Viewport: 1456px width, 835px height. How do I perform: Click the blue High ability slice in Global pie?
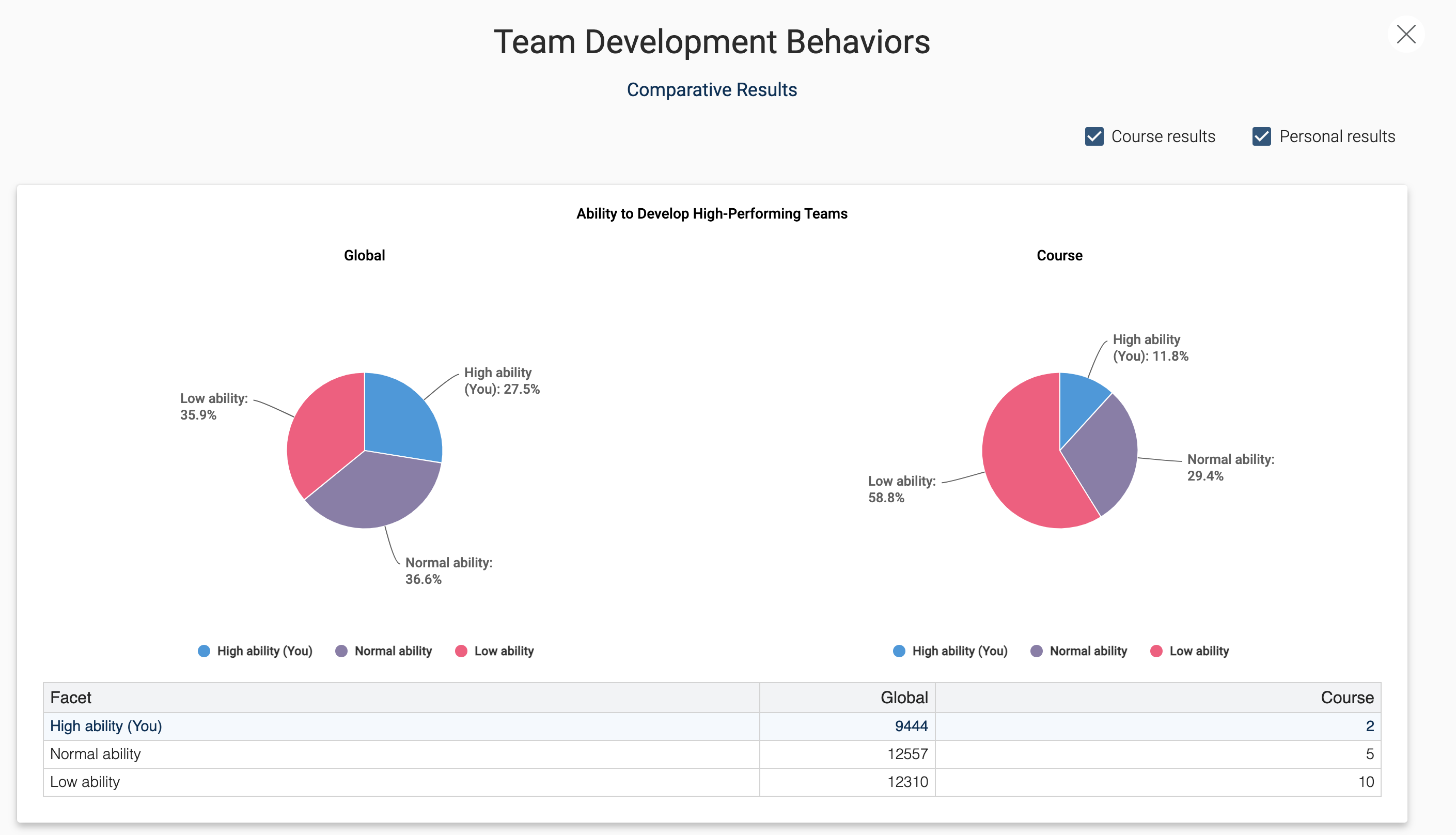click(x=401, y=419)
